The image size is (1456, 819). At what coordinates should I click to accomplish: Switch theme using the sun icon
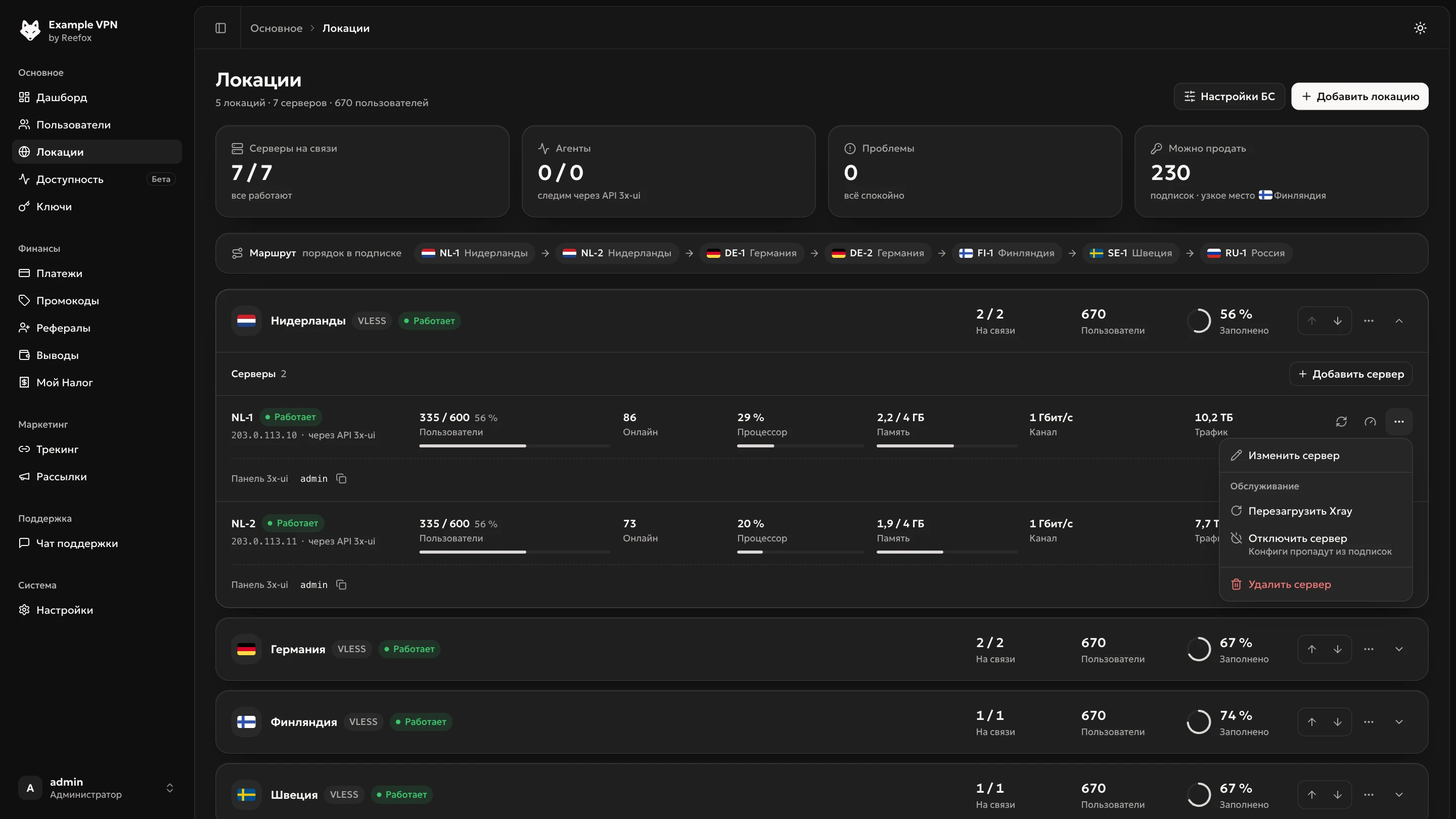click(1420, 28)
